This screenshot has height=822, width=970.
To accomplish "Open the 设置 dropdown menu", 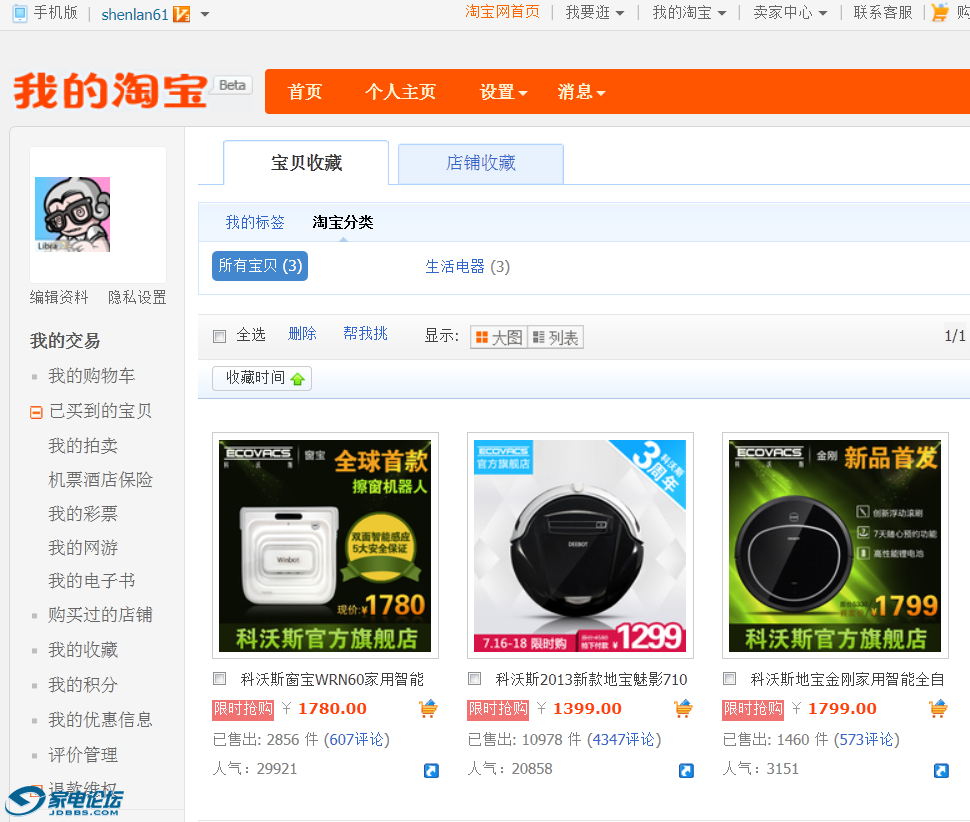I will click(498, 91).
